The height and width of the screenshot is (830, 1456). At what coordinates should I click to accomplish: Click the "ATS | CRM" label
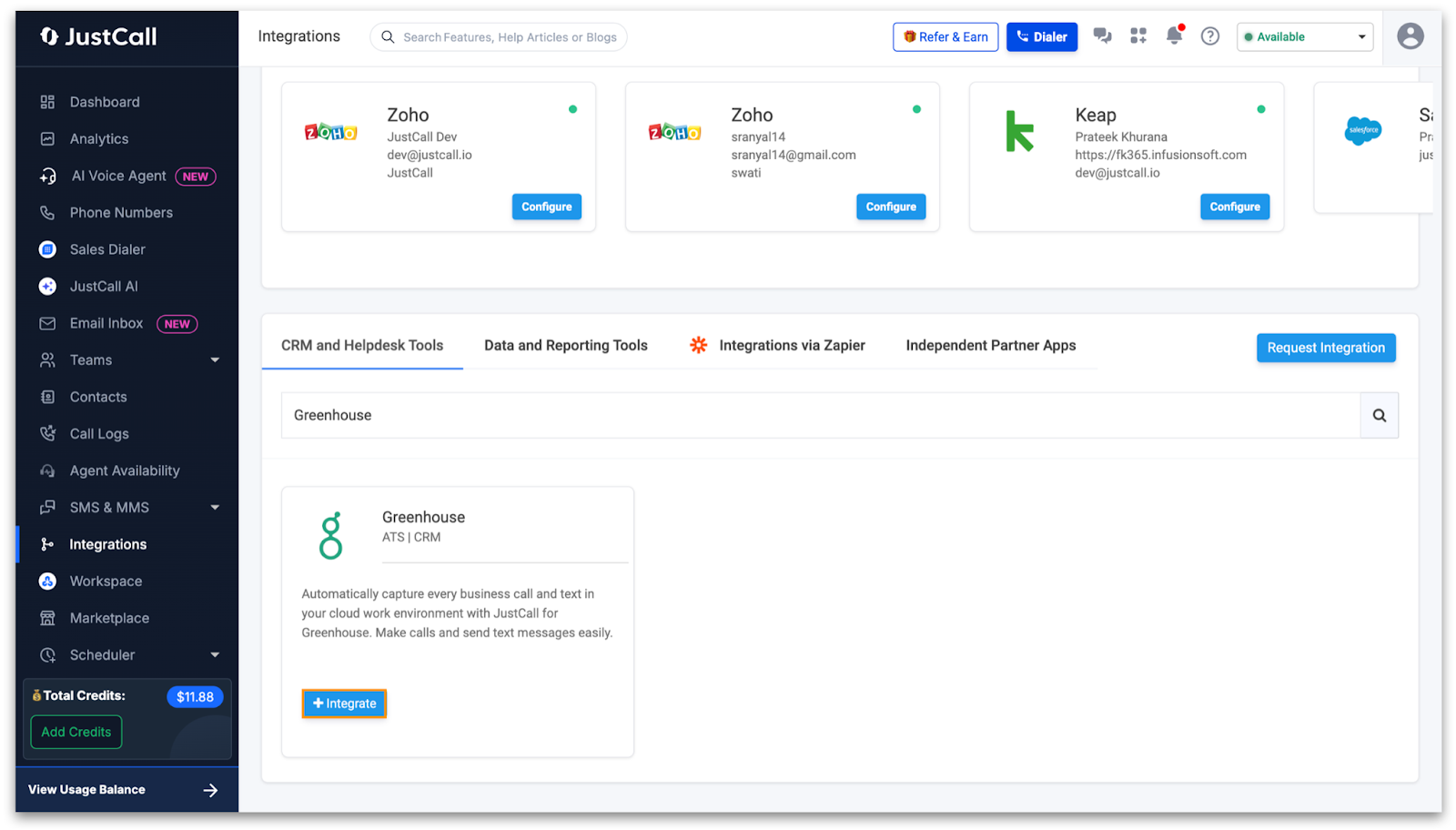[x=411, y=537]
